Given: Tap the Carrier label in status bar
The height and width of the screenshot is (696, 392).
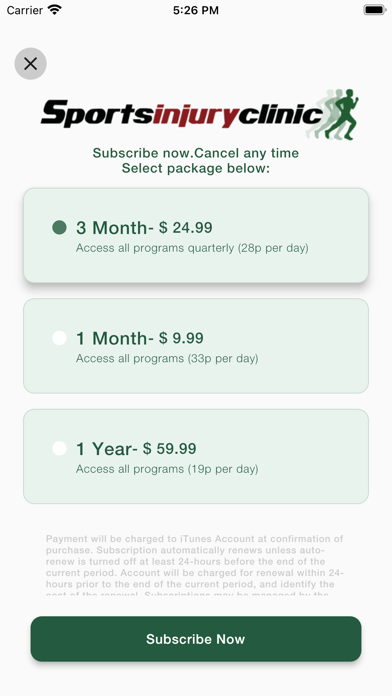Looking at the screenshot, I should coord(25,10).
